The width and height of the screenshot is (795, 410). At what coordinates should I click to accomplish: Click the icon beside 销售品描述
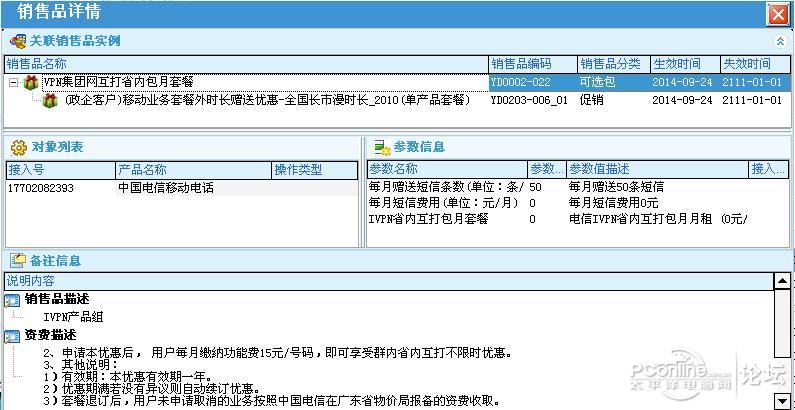click(x=12, y=300)
